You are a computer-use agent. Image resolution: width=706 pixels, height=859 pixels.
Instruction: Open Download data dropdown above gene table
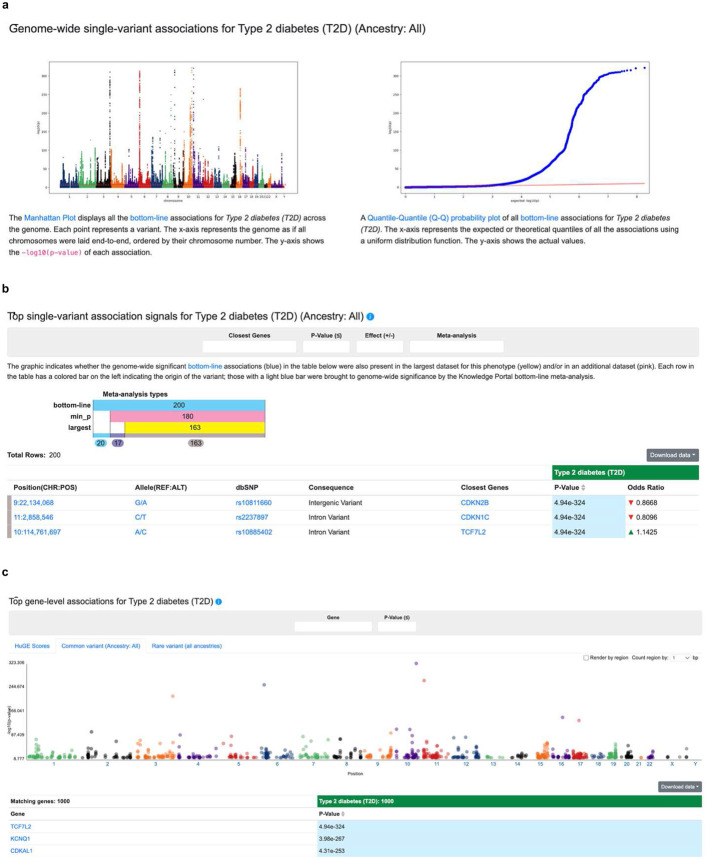(680, 787)
